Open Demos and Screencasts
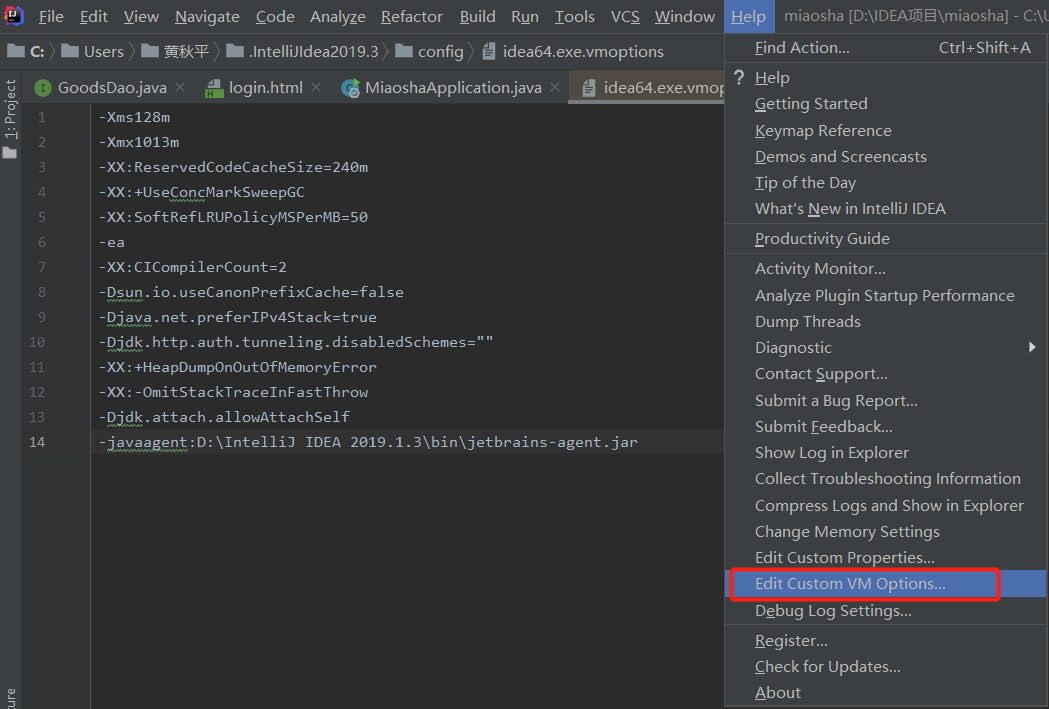 pyautogui.click(x=886, y=157)
